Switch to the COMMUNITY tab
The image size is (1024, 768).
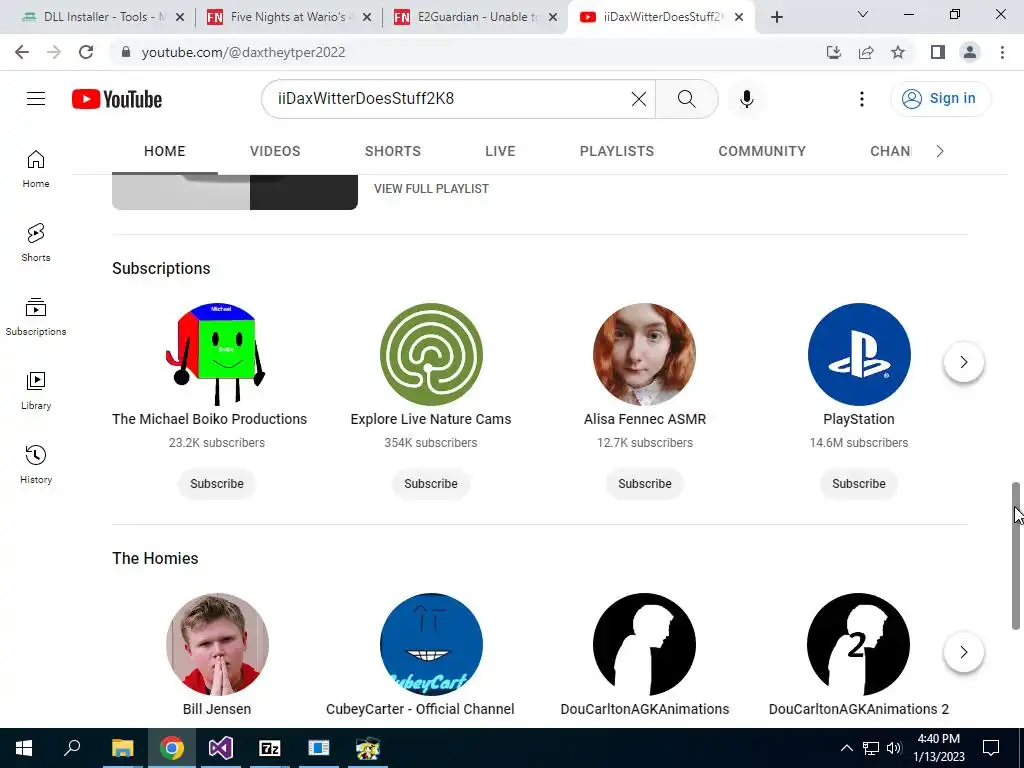pyautogui.click(x=761, y=152)
